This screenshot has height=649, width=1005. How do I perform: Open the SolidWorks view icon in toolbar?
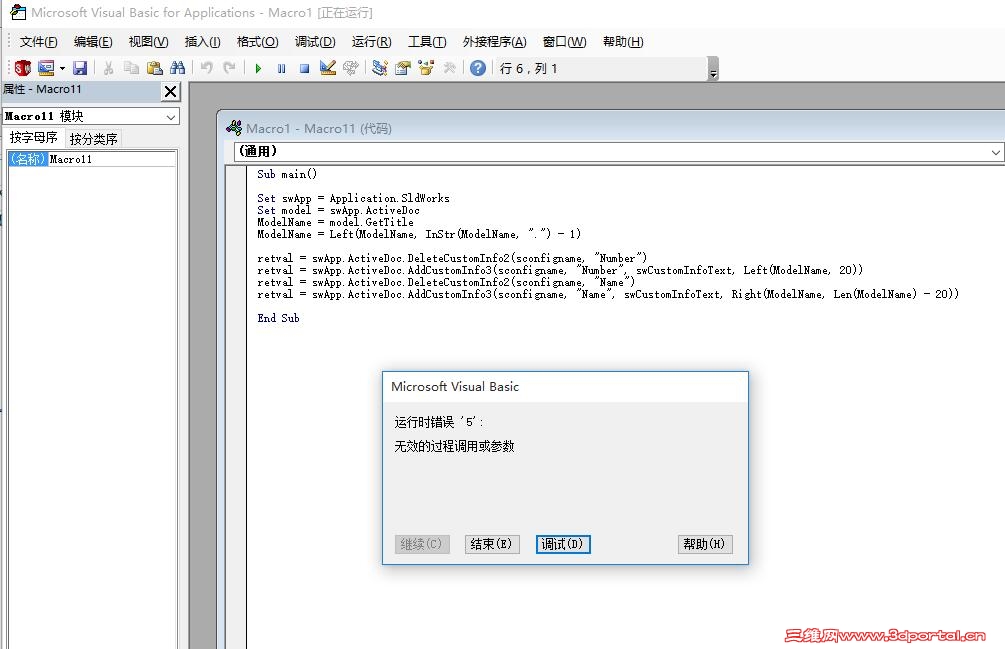point(23,68)
